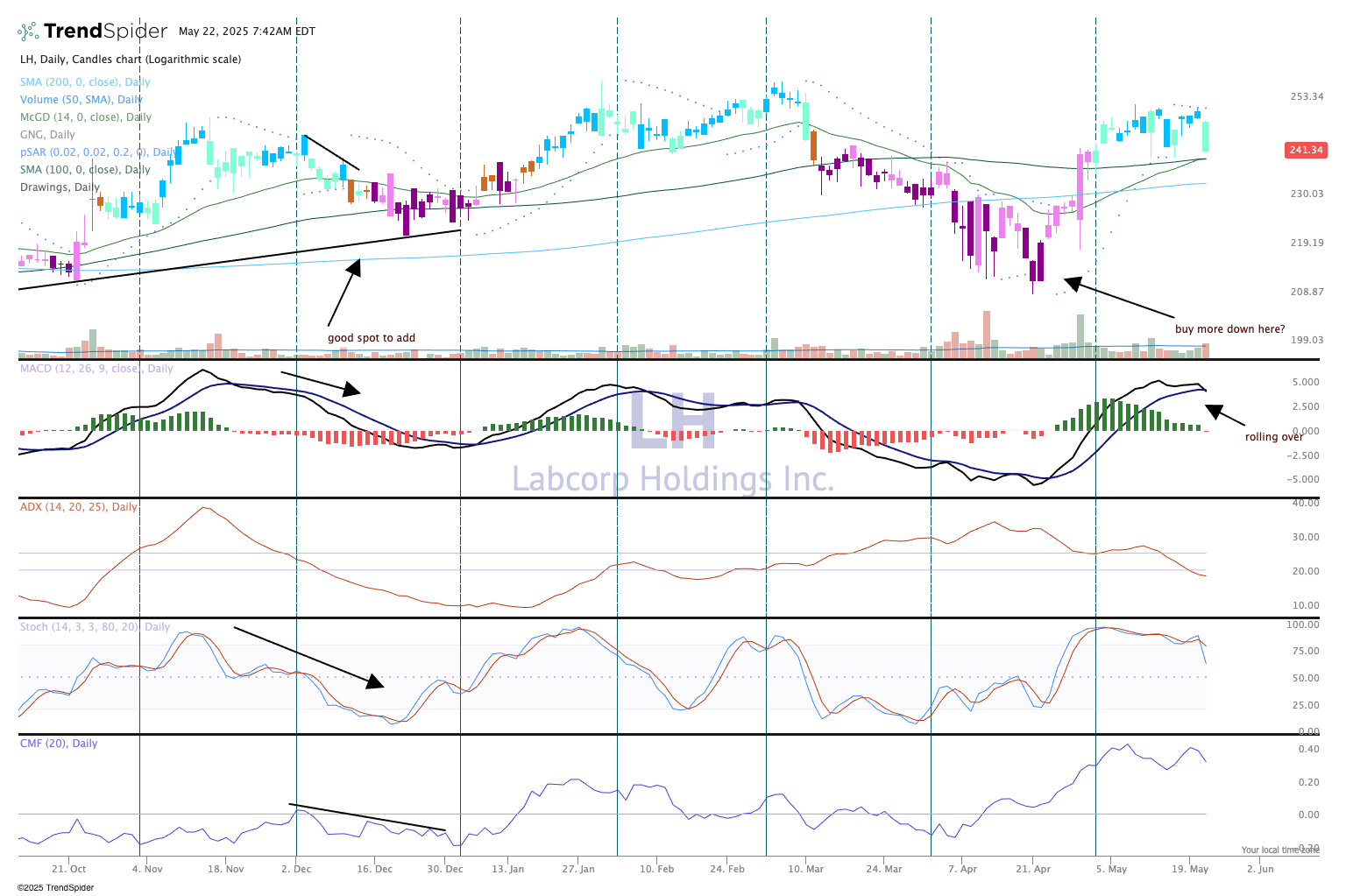
Task: Click the downward arrow drawn on the MACD panel
Action: pyautogui.click(x=351, y=391)
